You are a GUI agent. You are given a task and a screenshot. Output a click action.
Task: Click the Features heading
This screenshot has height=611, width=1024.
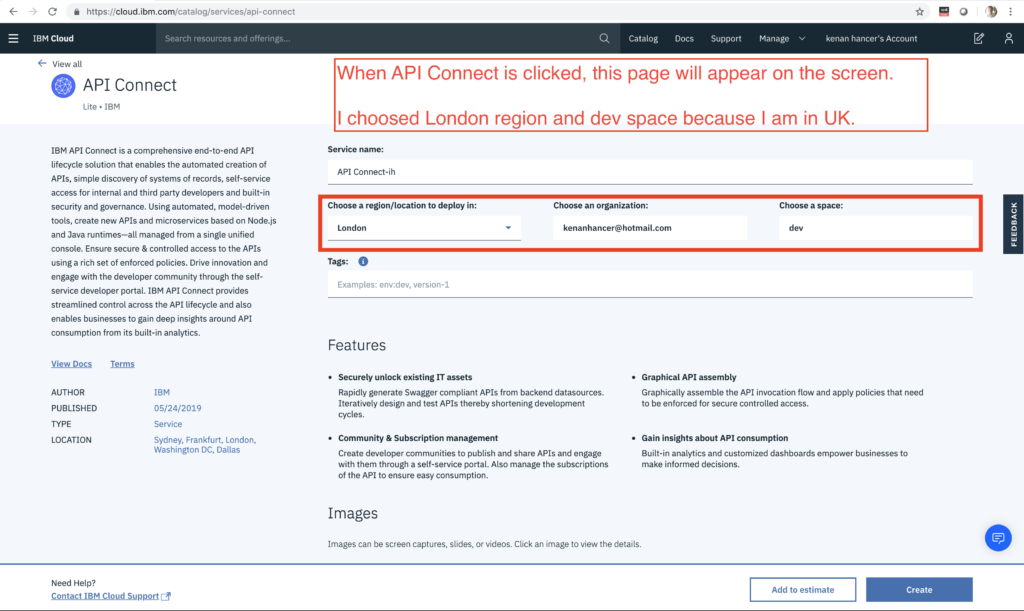[x=357, y=345]
